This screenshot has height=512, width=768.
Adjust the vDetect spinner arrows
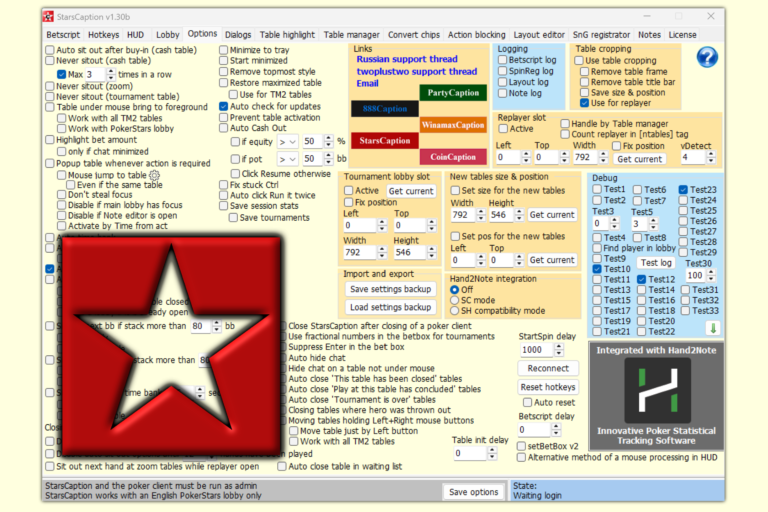click(x=711, y=157)
